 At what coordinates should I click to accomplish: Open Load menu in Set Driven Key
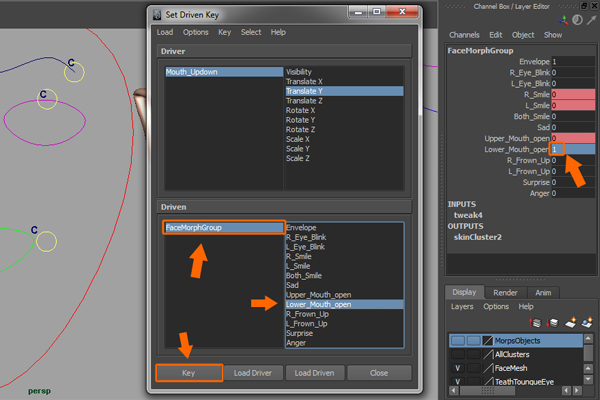pos(165,32)
